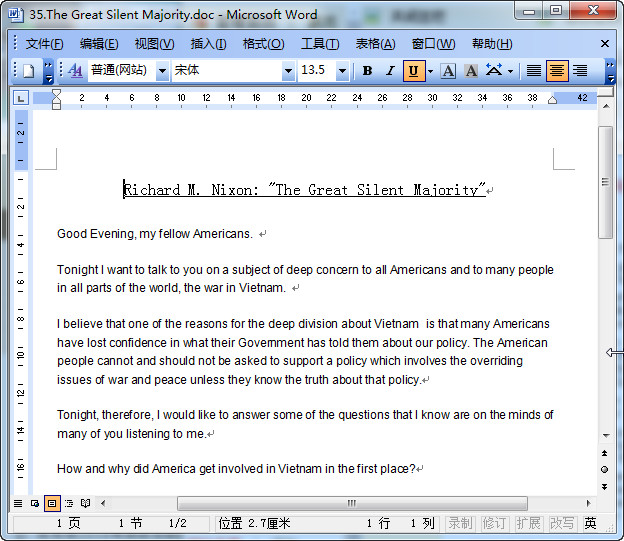Set Justify paragraph alignment

click(534, 71)
